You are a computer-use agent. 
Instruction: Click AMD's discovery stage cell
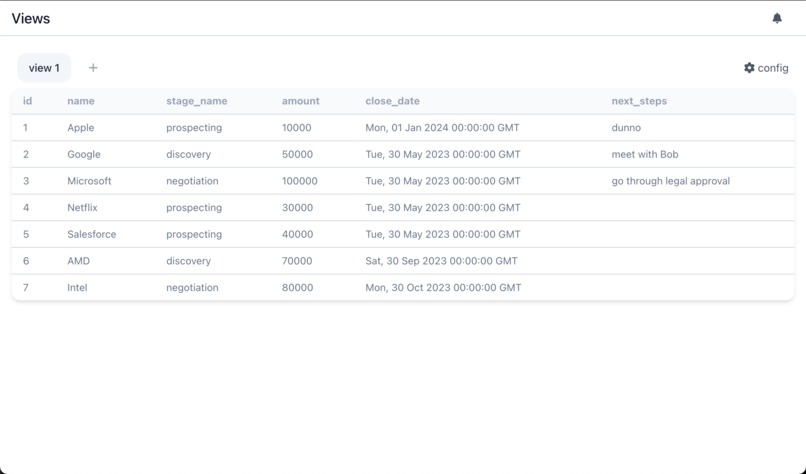tap(188, 261)
